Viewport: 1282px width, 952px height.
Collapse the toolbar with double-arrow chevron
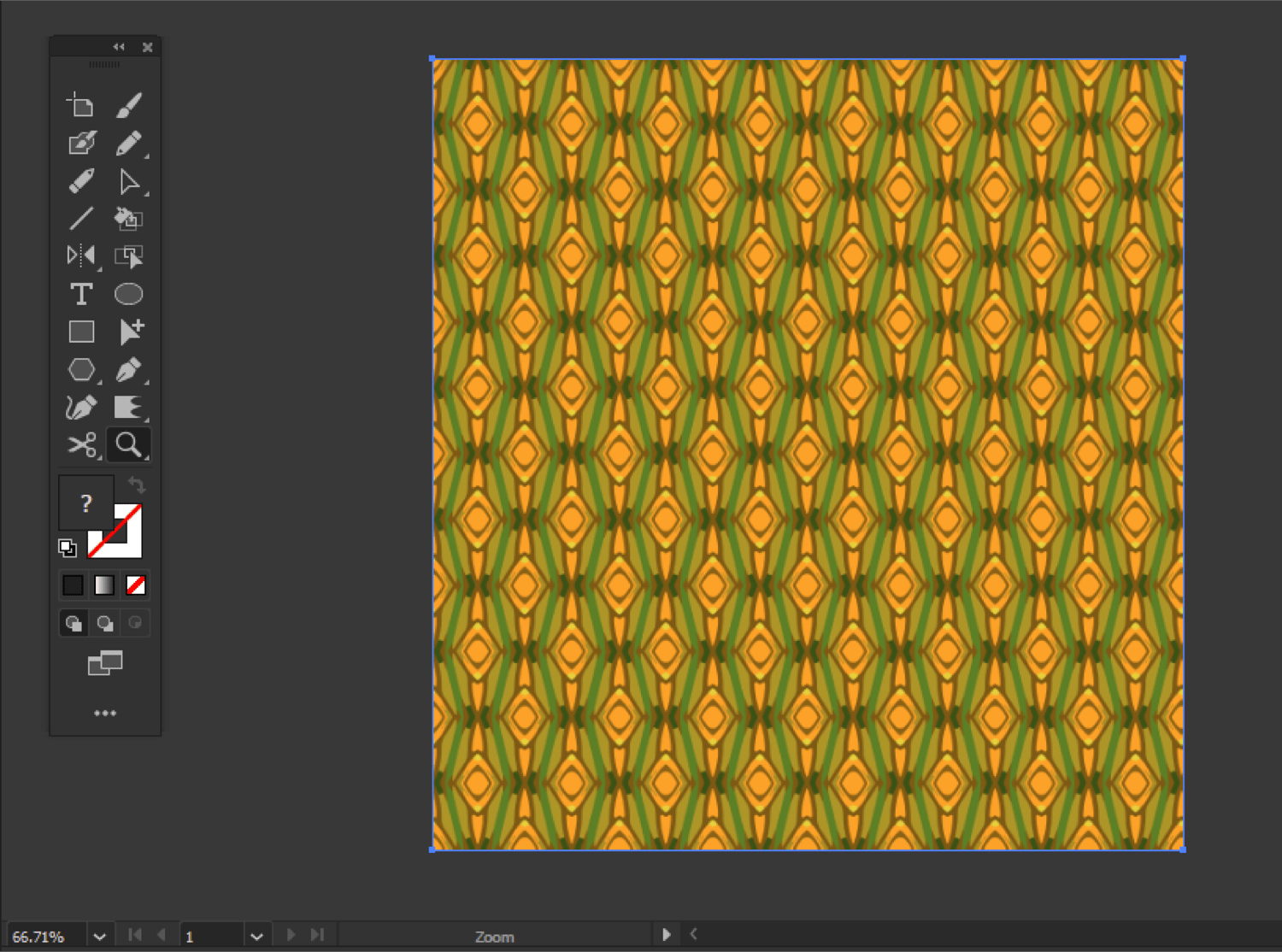click(x=119, y=47)
